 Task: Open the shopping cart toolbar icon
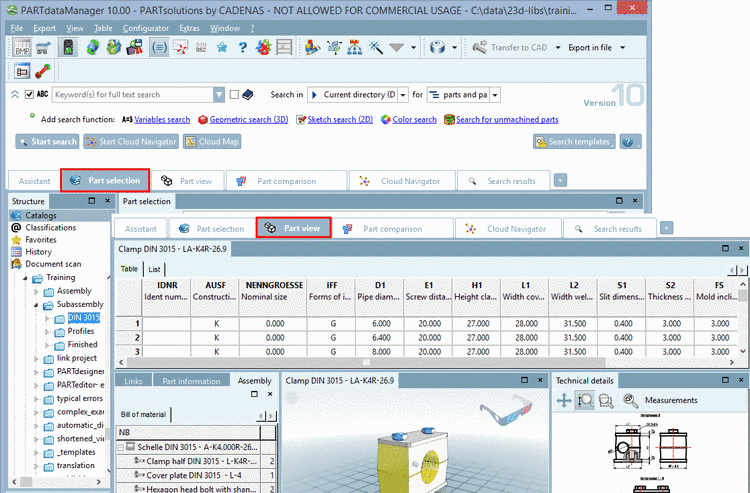tap(44, 47)
